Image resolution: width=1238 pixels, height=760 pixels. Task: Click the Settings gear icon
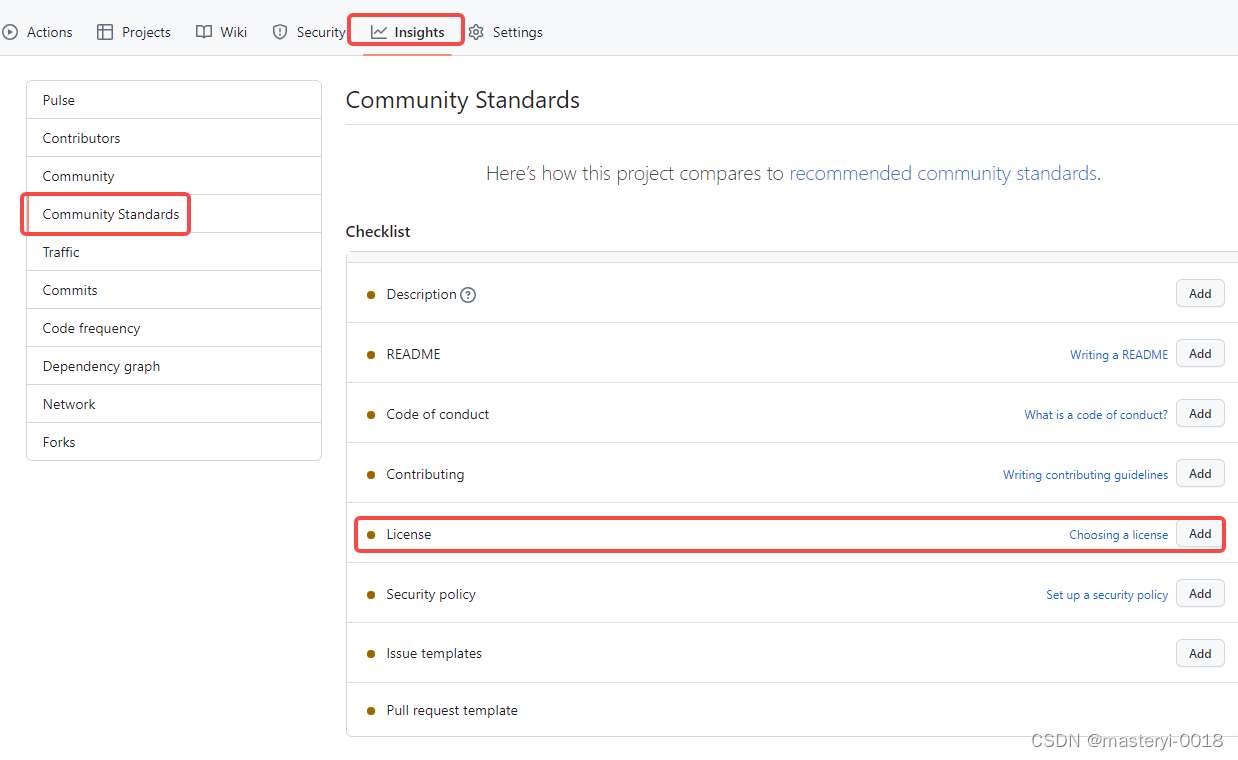[x=476, y=32]
